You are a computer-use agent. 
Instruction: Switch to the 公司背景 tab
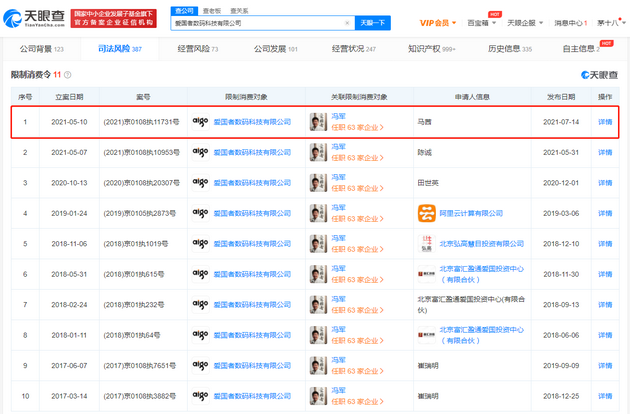(x=42, y=49)
